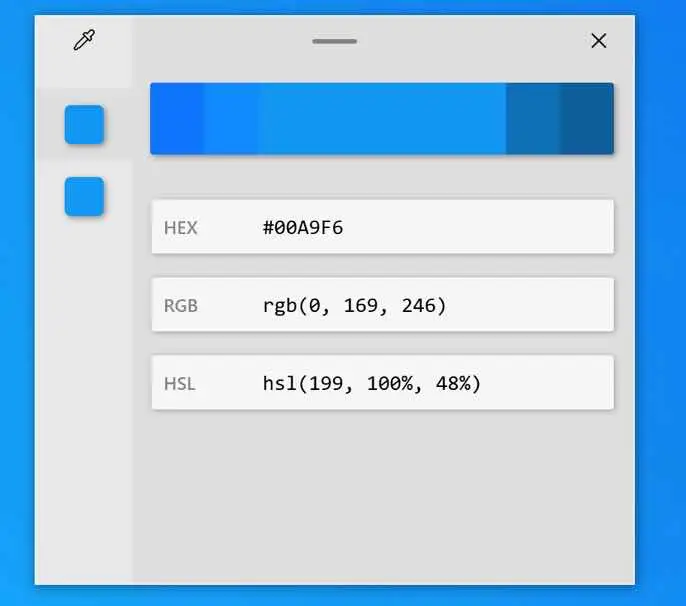Image resolution: width=686 pixels, height=606 pixels.
Task: Copy the RGB value rgb(0, 169, 246)
Action: pyautogui.click(x=383, y=305)
